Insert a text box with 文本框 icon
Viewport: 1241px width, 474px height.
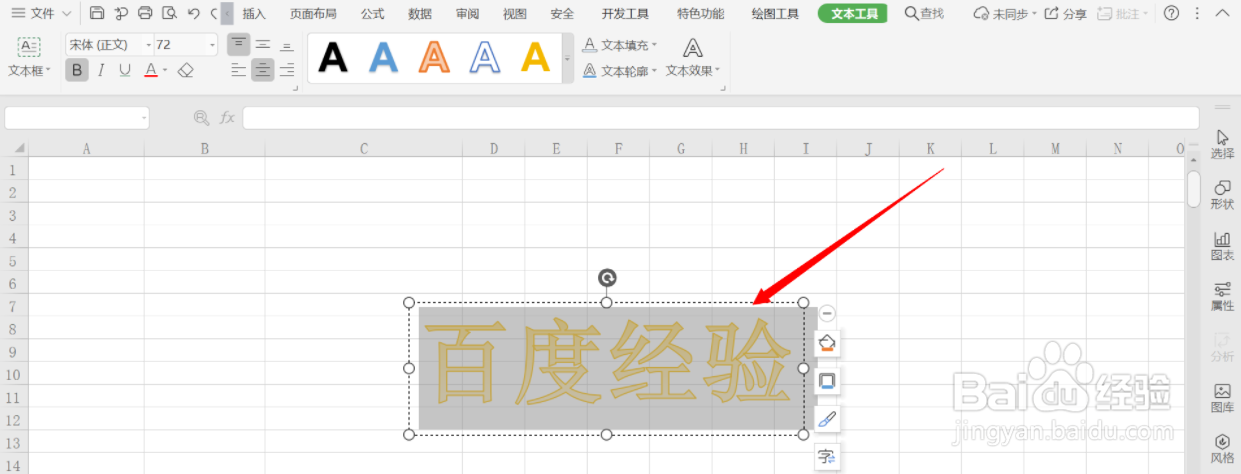(29, 47)
